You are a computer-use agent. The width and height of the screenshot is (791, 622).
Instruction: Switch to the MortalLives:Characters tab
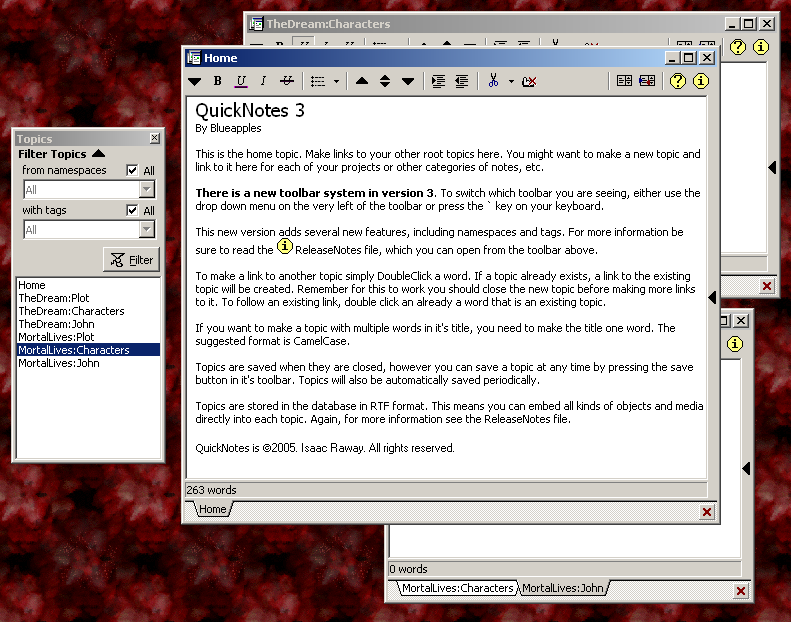click(x=457, y=588)
